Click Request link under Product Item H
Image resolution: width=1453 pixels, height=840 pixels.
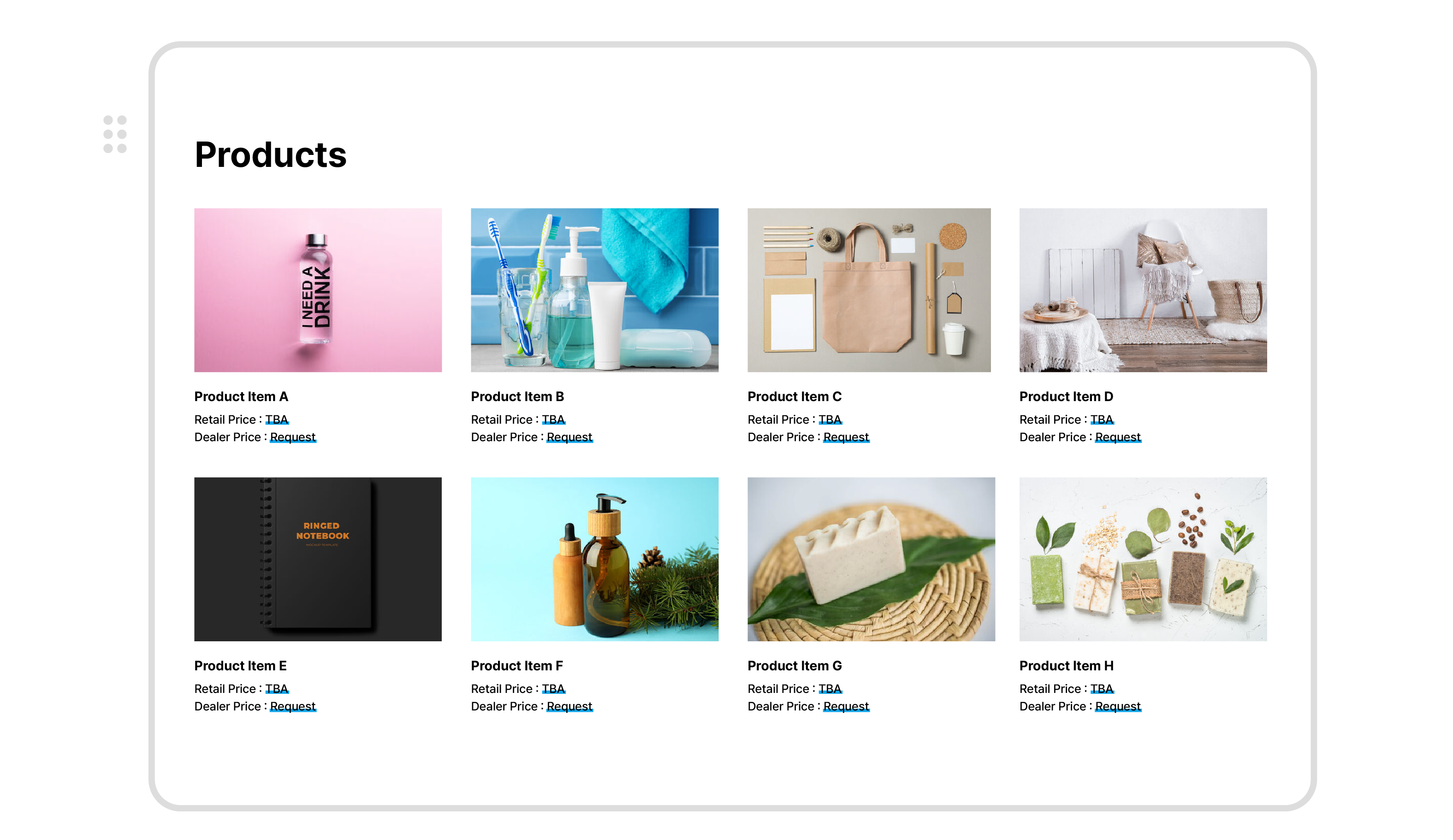tap(1118, 706)
